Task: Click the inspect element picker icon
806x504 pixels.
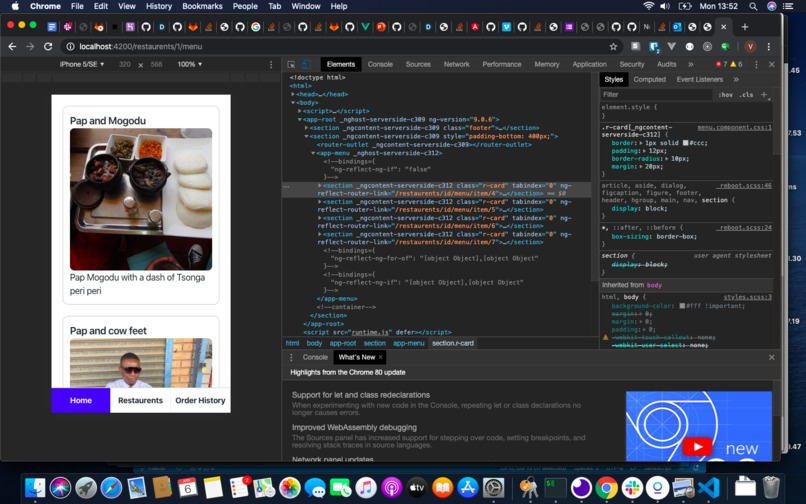Action: (x=291, y=64)
